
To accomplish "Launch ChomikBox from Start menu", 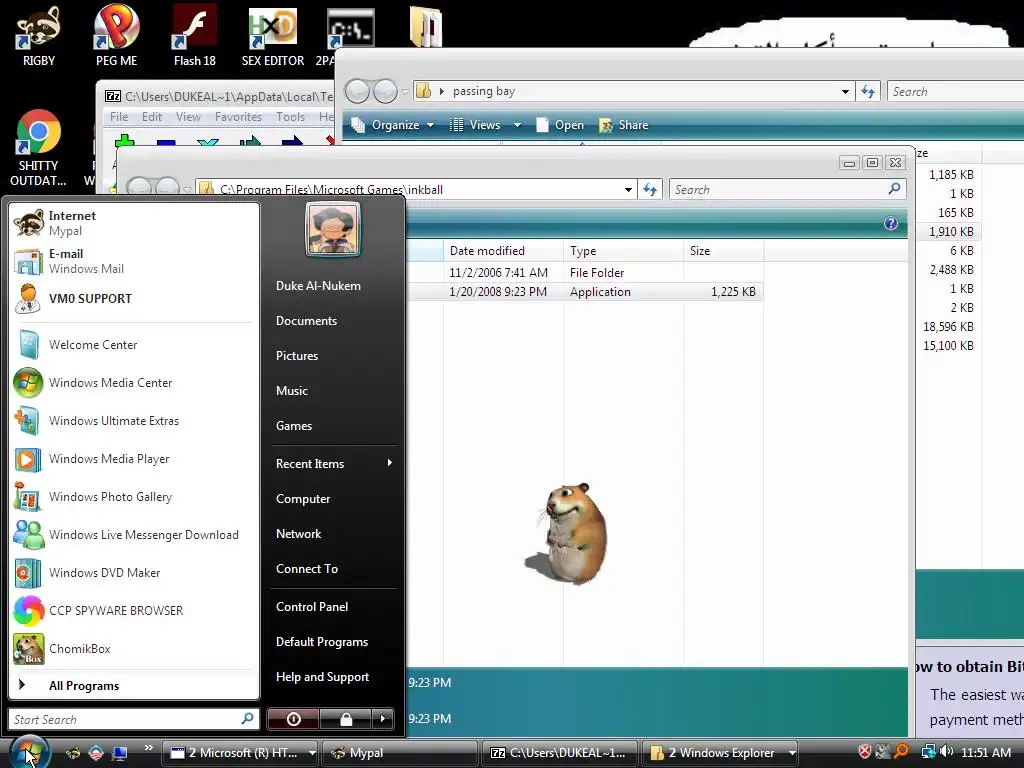I will [x=134, y=648].
